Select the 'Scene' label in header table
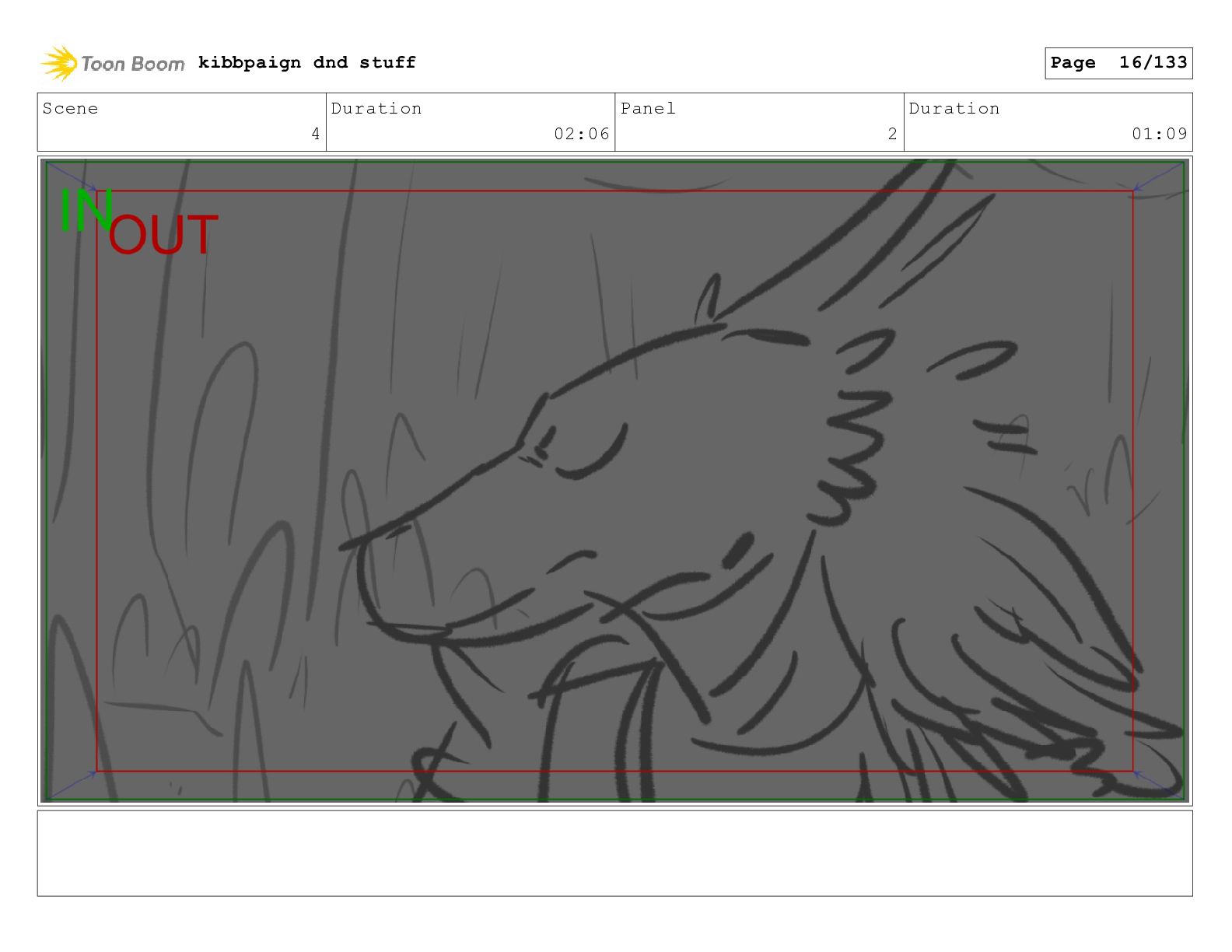 coord(70,109)
